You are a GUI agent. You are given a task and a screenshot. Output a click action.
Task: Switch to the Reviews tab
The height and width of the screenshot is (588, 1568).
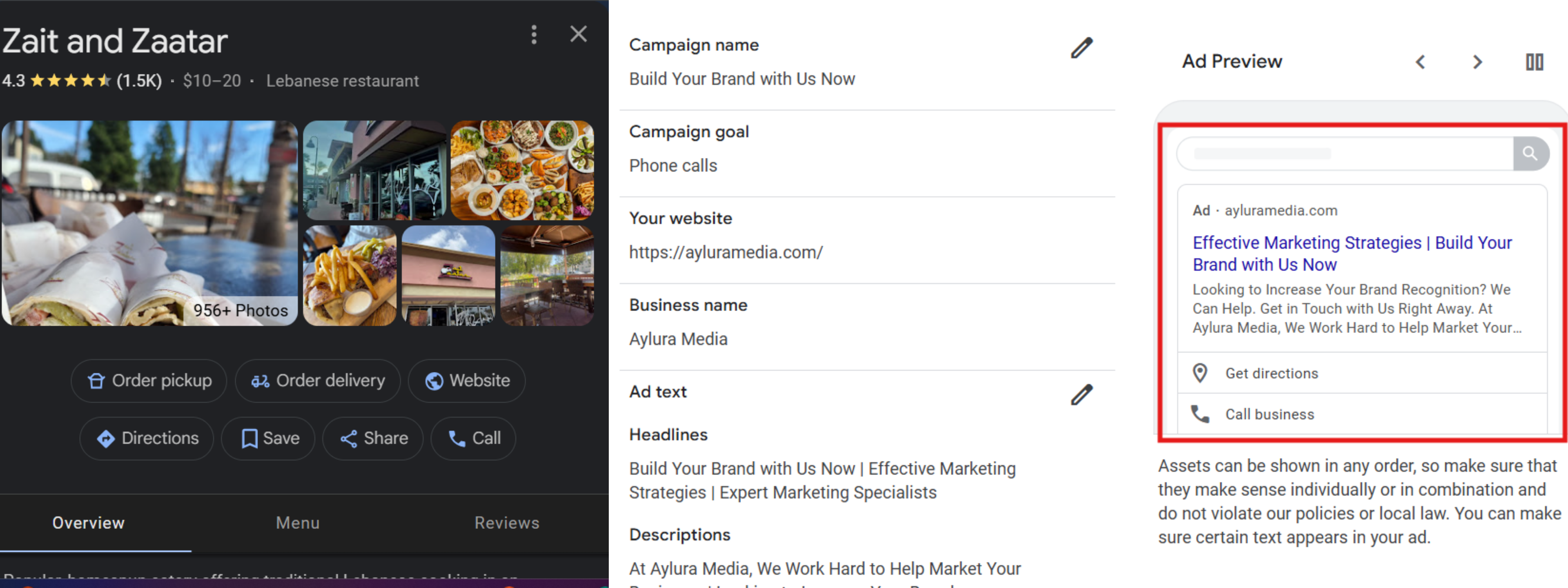click(506, 523)
